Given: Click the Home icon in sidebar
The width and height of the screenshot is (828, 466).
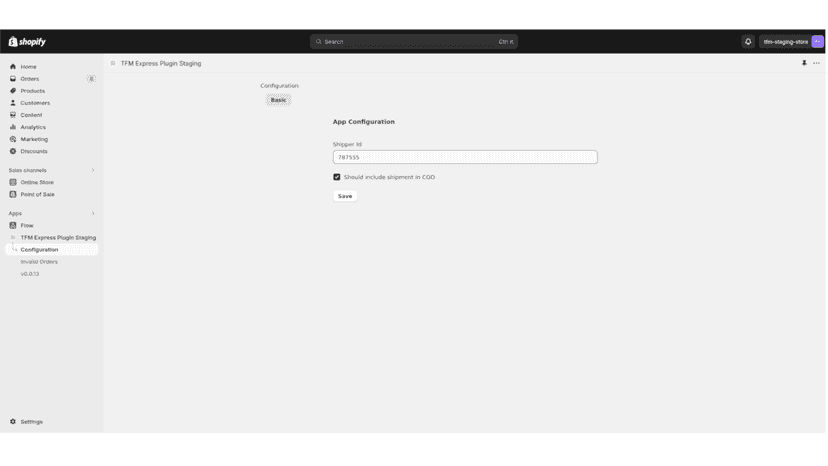Looking at the screenshot, I should point(13,67).
